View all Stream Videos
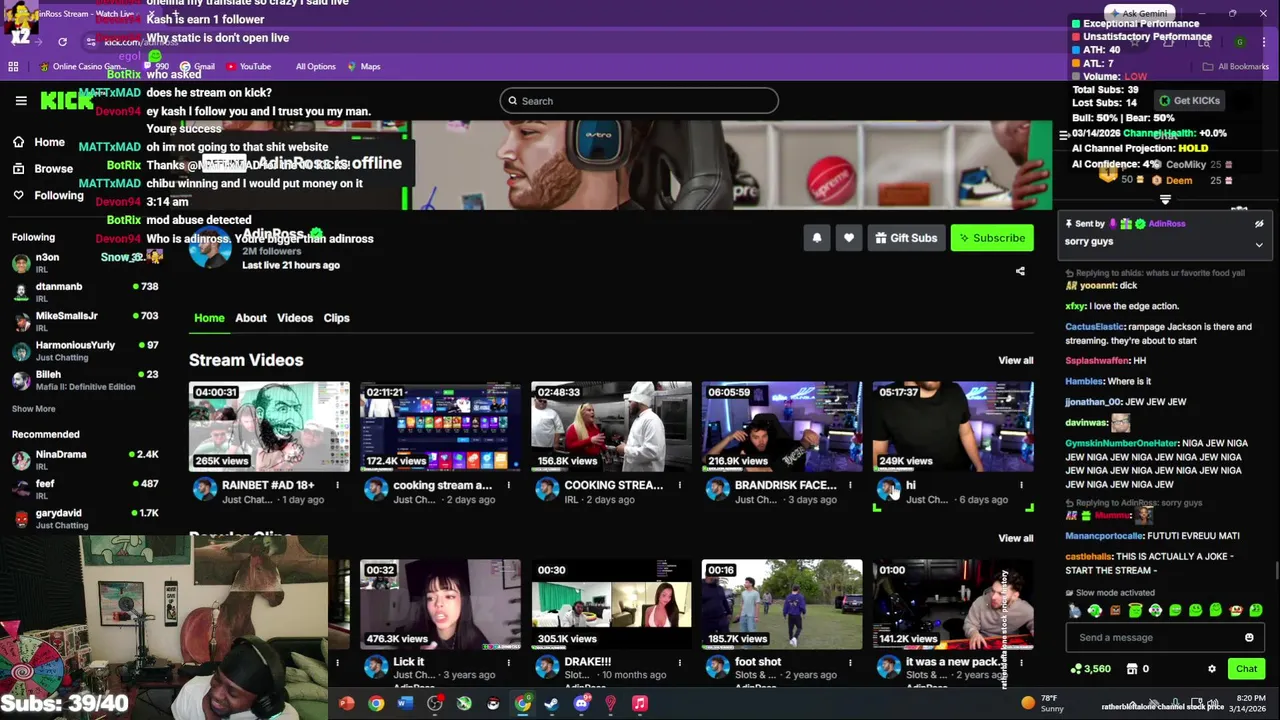 pos(1015,360)
